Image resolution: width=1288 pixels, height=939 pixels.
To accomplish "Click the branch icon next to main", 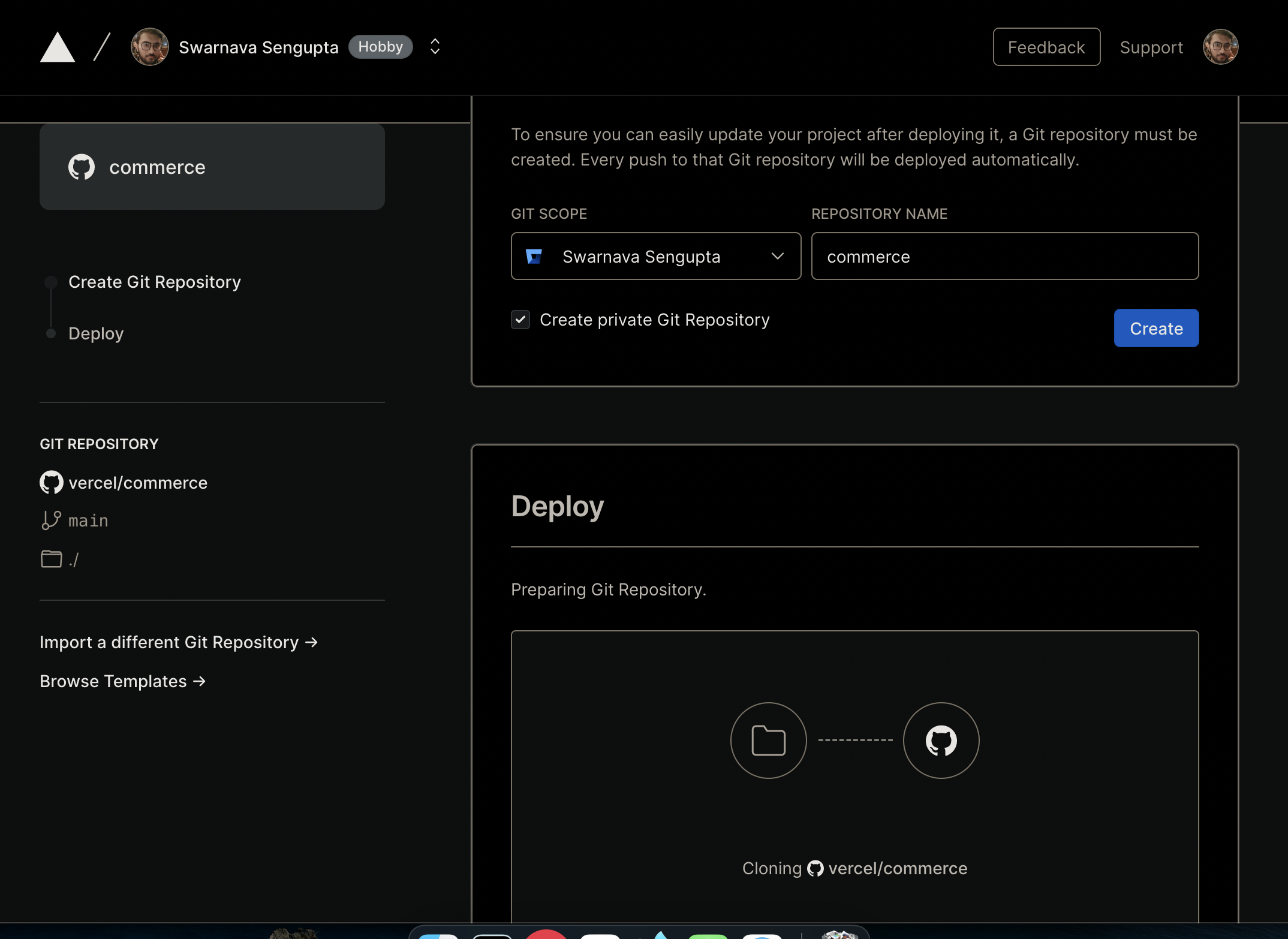I will pyautogui.click(x=51, y=520).
